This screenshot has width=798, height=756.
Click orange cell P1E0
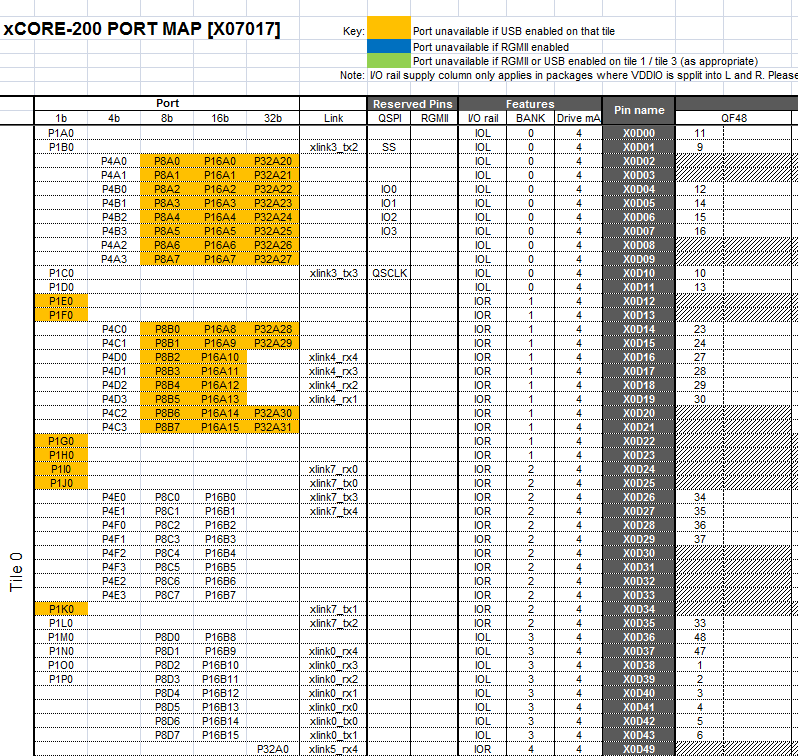tap(61, 301)
